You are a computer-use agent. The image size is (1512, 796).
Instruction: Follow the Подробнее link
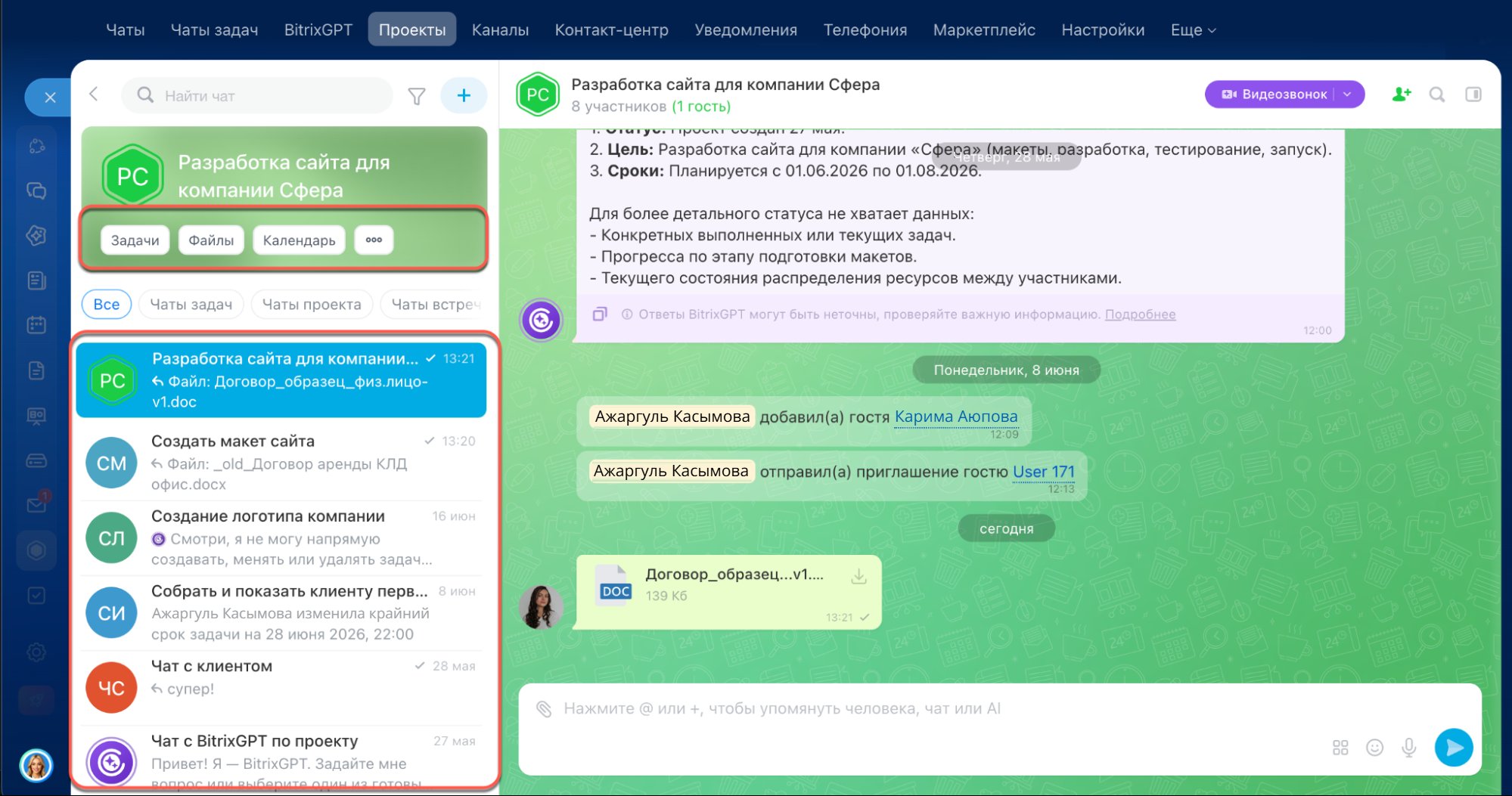[1140, 314]
